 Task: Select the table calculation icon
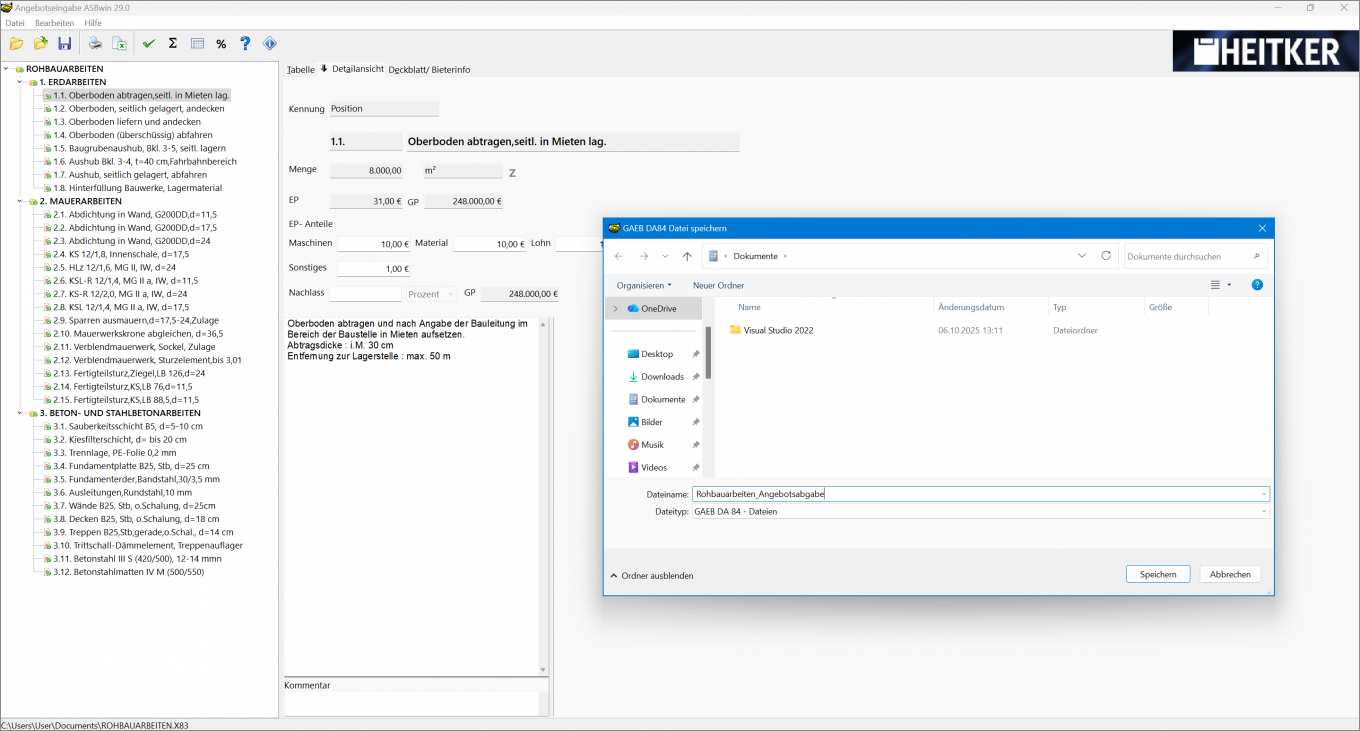tap(195, 43)
